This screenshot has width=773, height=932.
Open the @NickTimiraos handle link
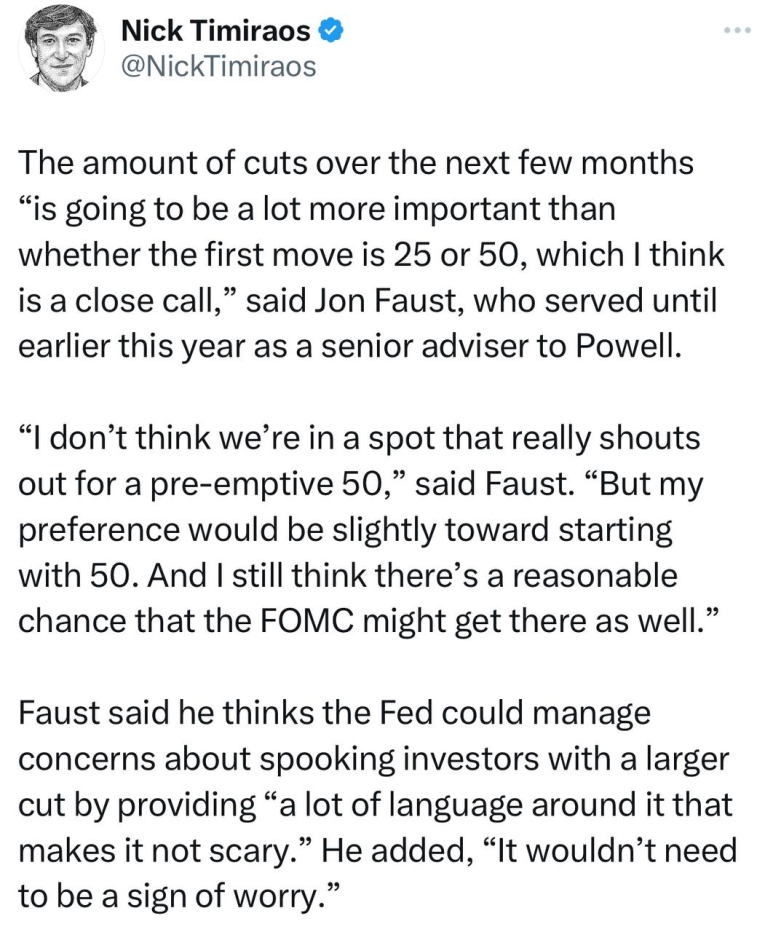[x=218, y=67]
